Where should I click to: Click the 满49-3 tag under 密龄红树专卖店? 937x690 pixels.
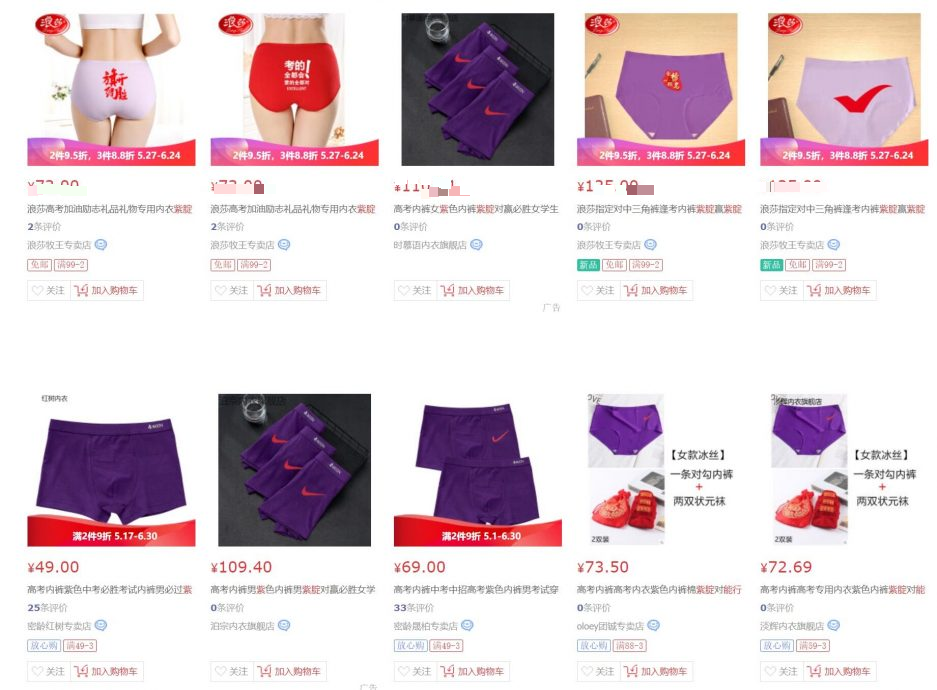click(x=79, y=646)
